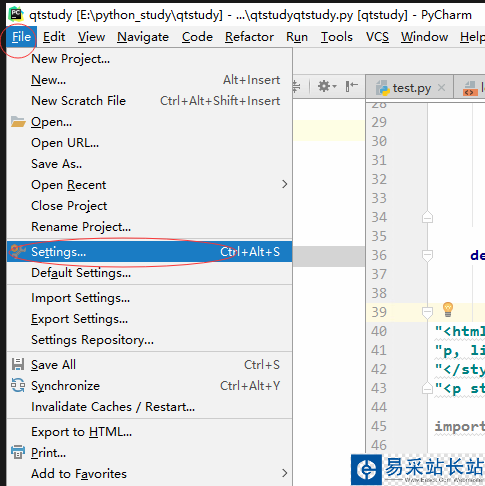Expand Add to Favorites submenu
The image size is (485, 486).
[149, 474]
